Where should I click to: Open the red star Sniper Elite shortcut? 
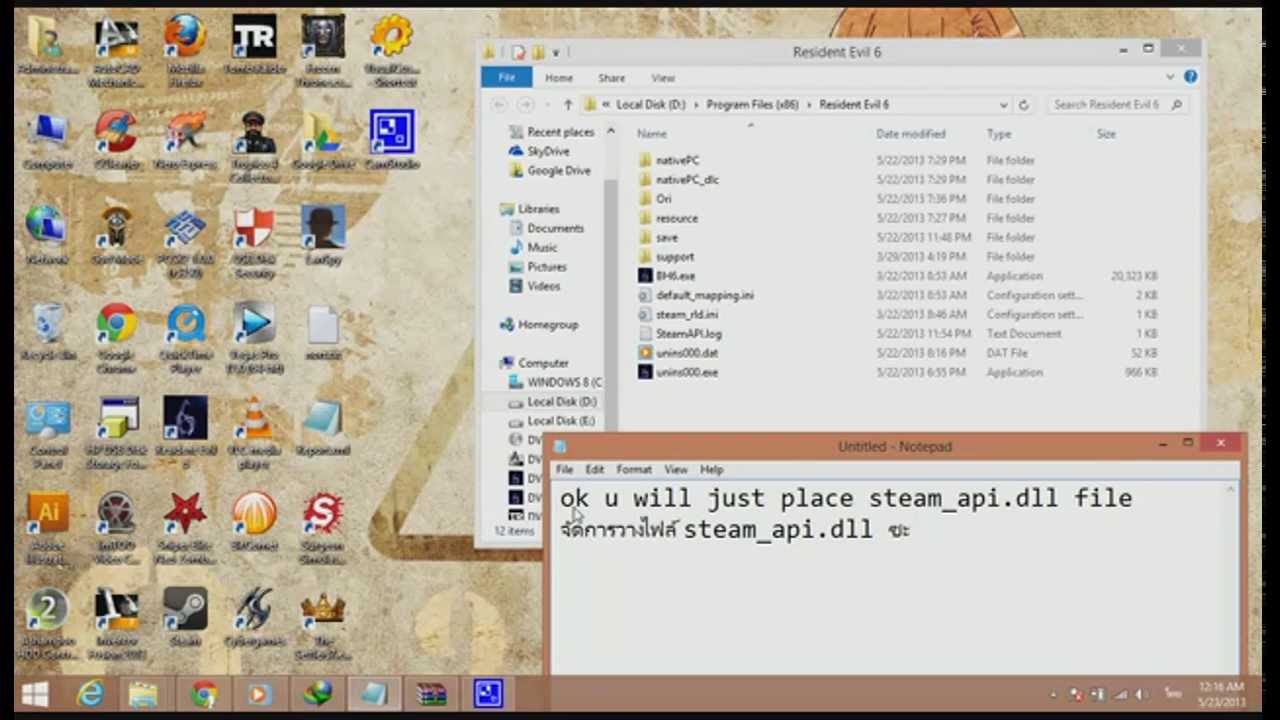[185, 528]
